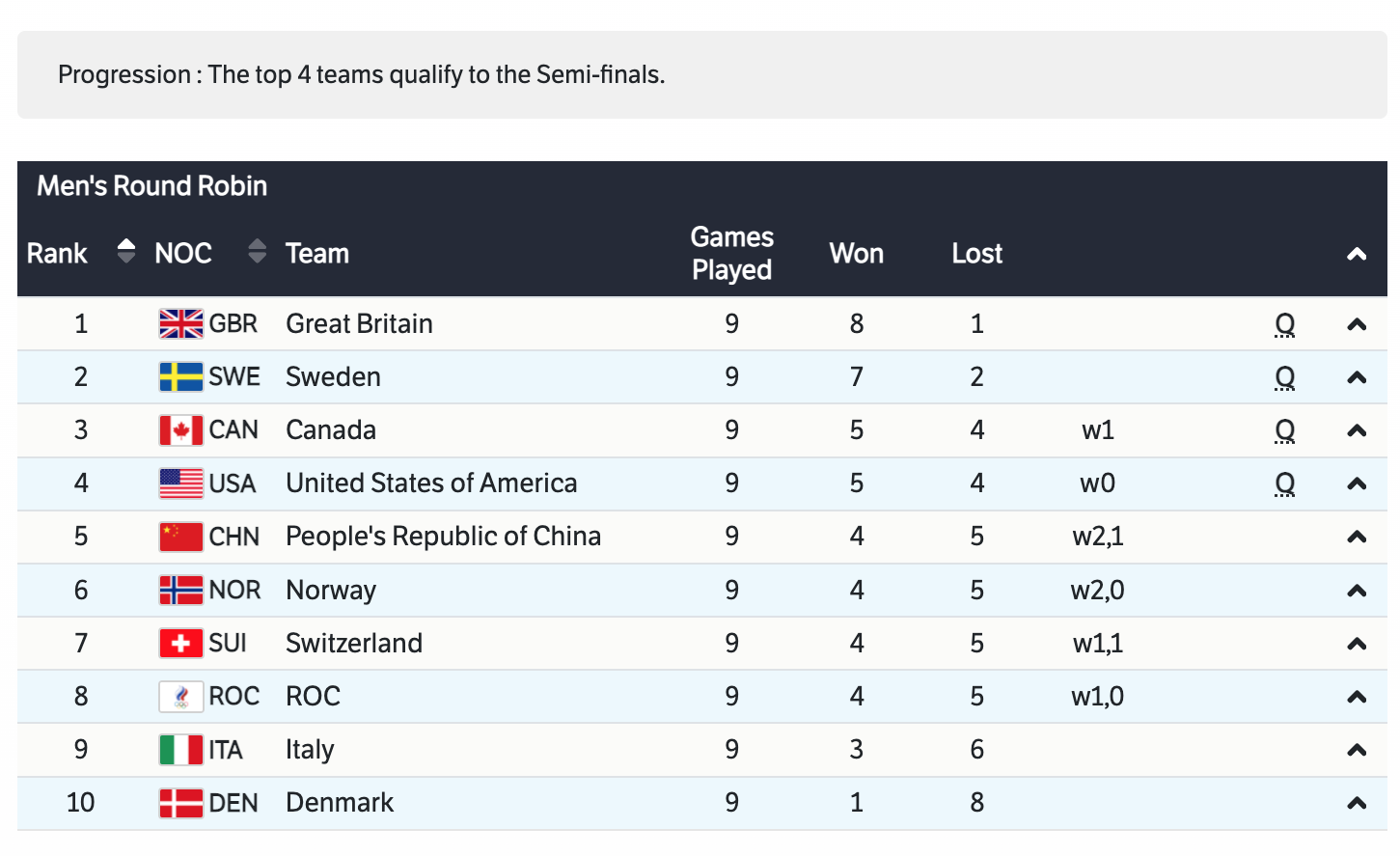Expand the Denmark row chevron
The width and height of the screenshot is (1400, 856).
(1357, 803)
